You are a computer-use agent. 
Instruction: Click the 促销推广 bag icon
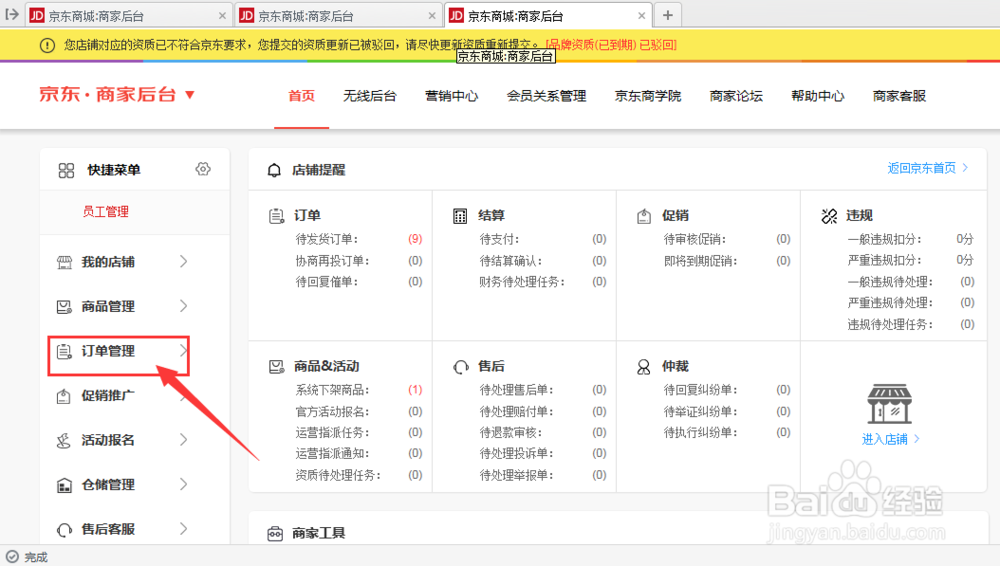[x=64, y=396]
